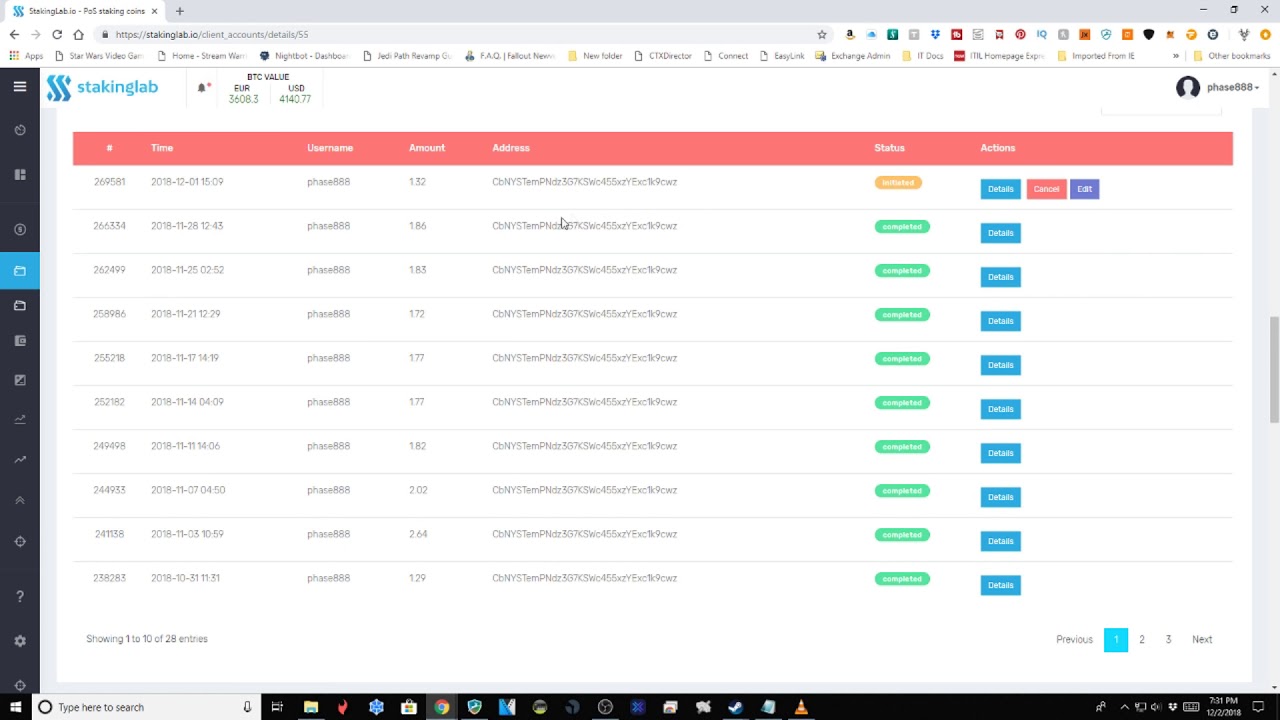This screenshot has height=720, width=1280.
Task: Open Details for transaction 249498
Action: coord(1000,453)
